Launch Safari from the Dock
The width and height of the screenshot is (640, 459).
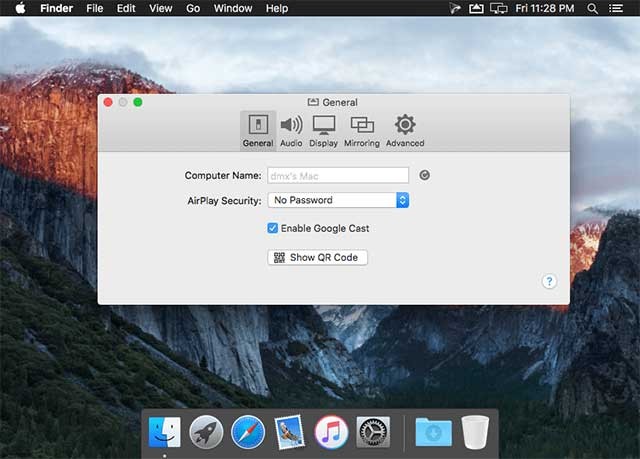[x=248, y=432]
